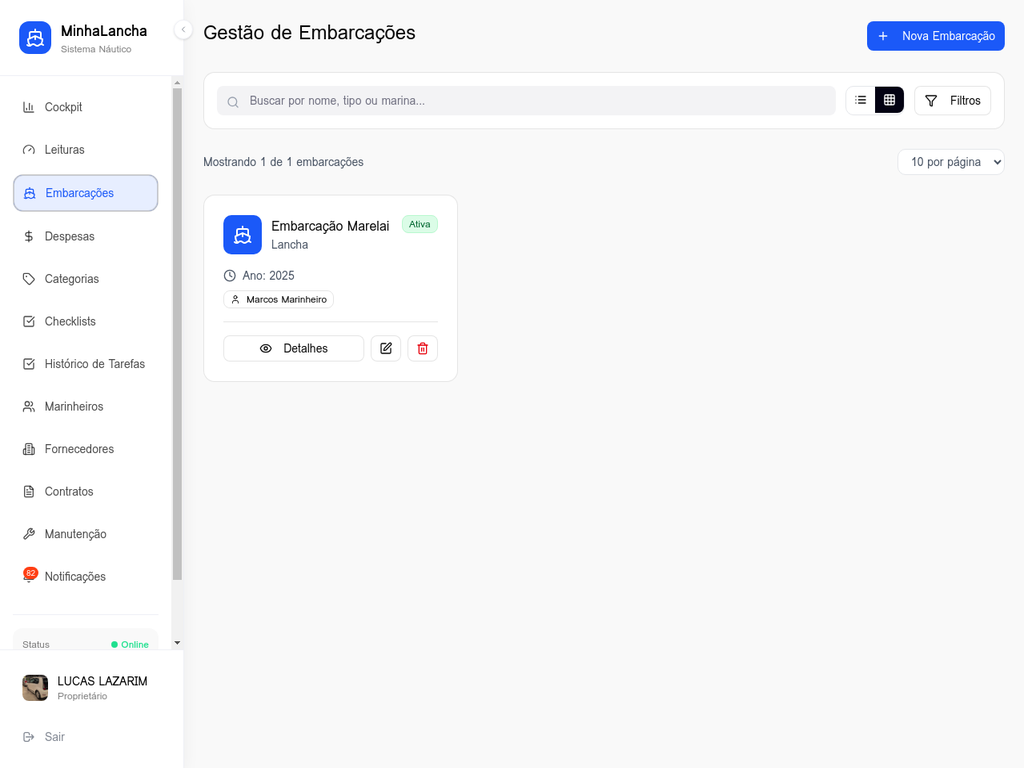Select Contratos in the navigation menu
The width and height of the screenshot is (1024, 768).
[x=69, y=491]
